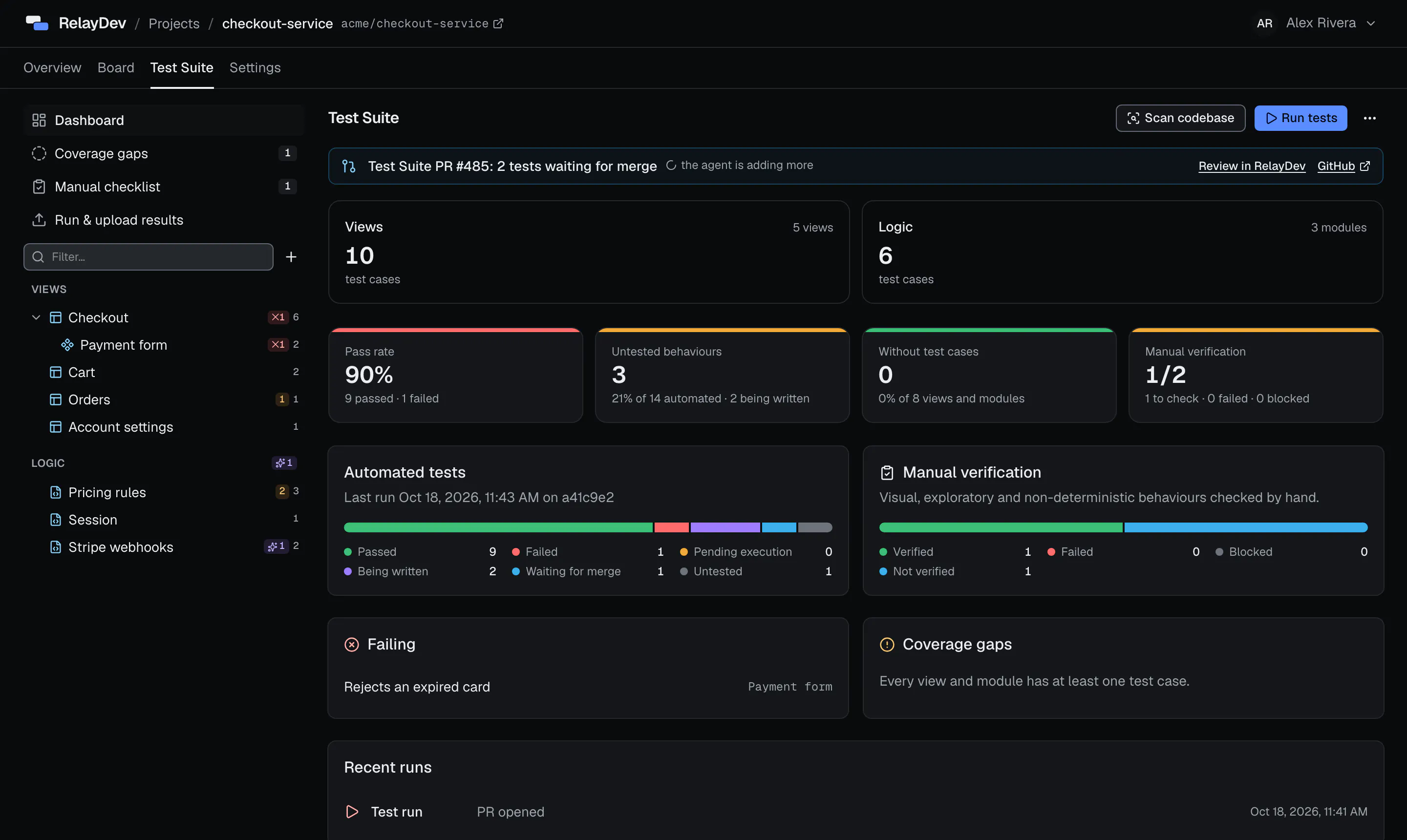Click the Projects breadcrumb link

click(174, 23)
